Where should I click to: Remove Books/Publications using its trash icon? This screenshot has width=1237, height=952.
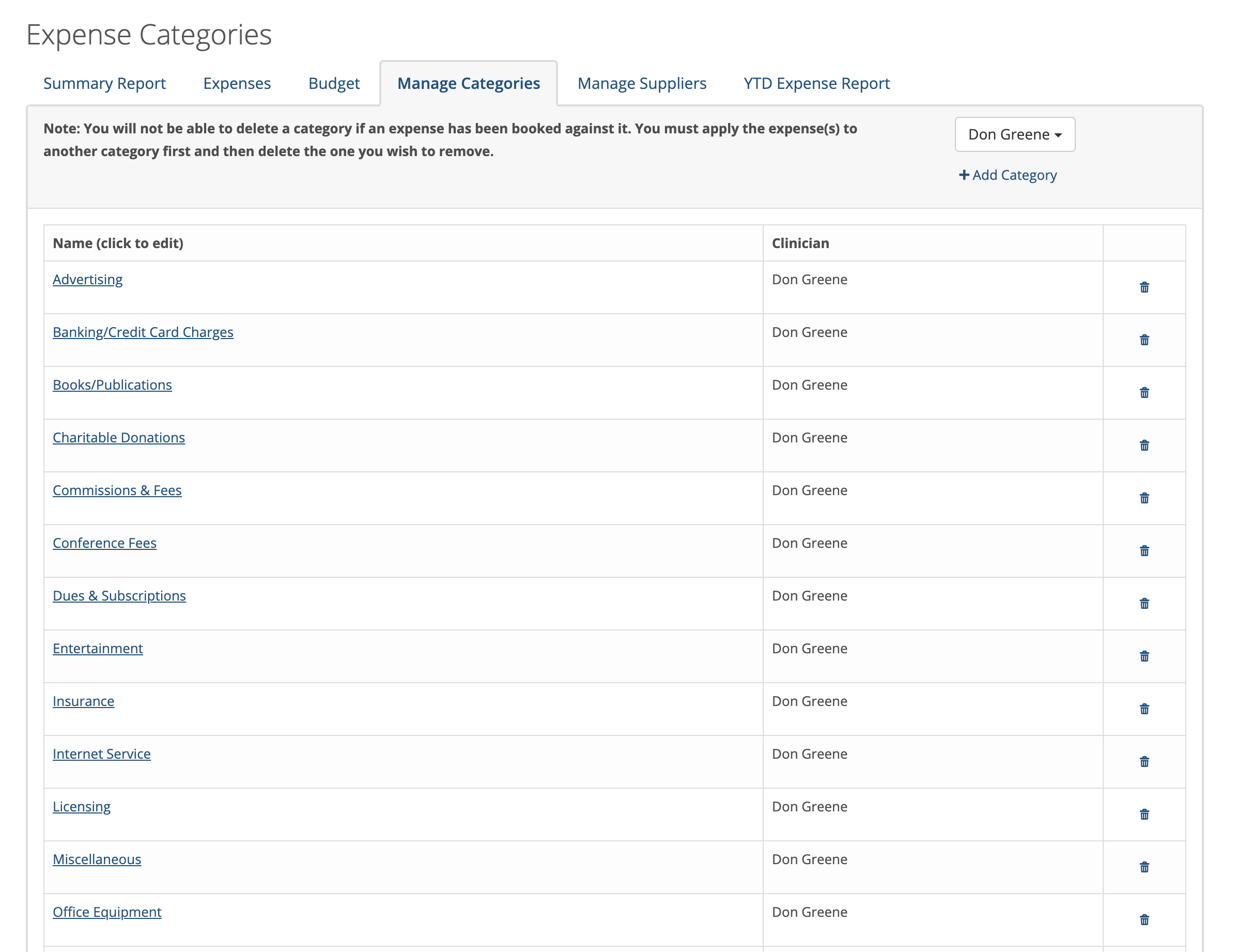1144,393
